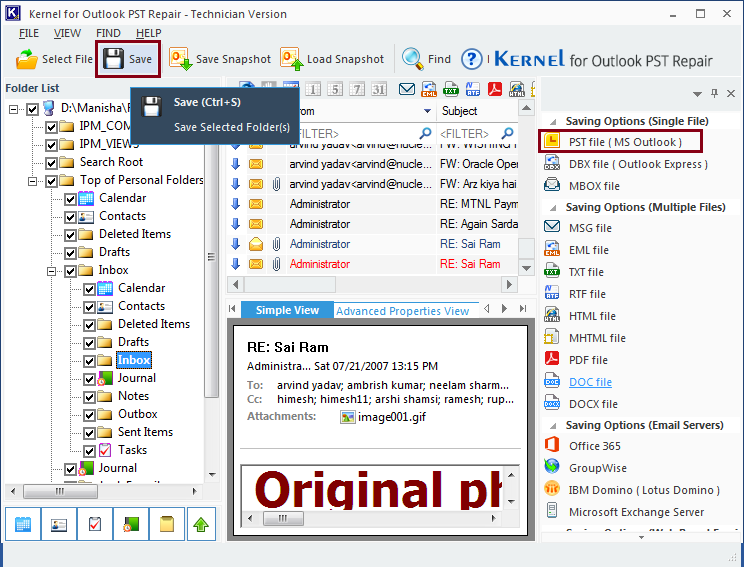Open the FIND menu
Viewport: 744px width, 567px height.
pyautogui.click(x=108, y=33)
